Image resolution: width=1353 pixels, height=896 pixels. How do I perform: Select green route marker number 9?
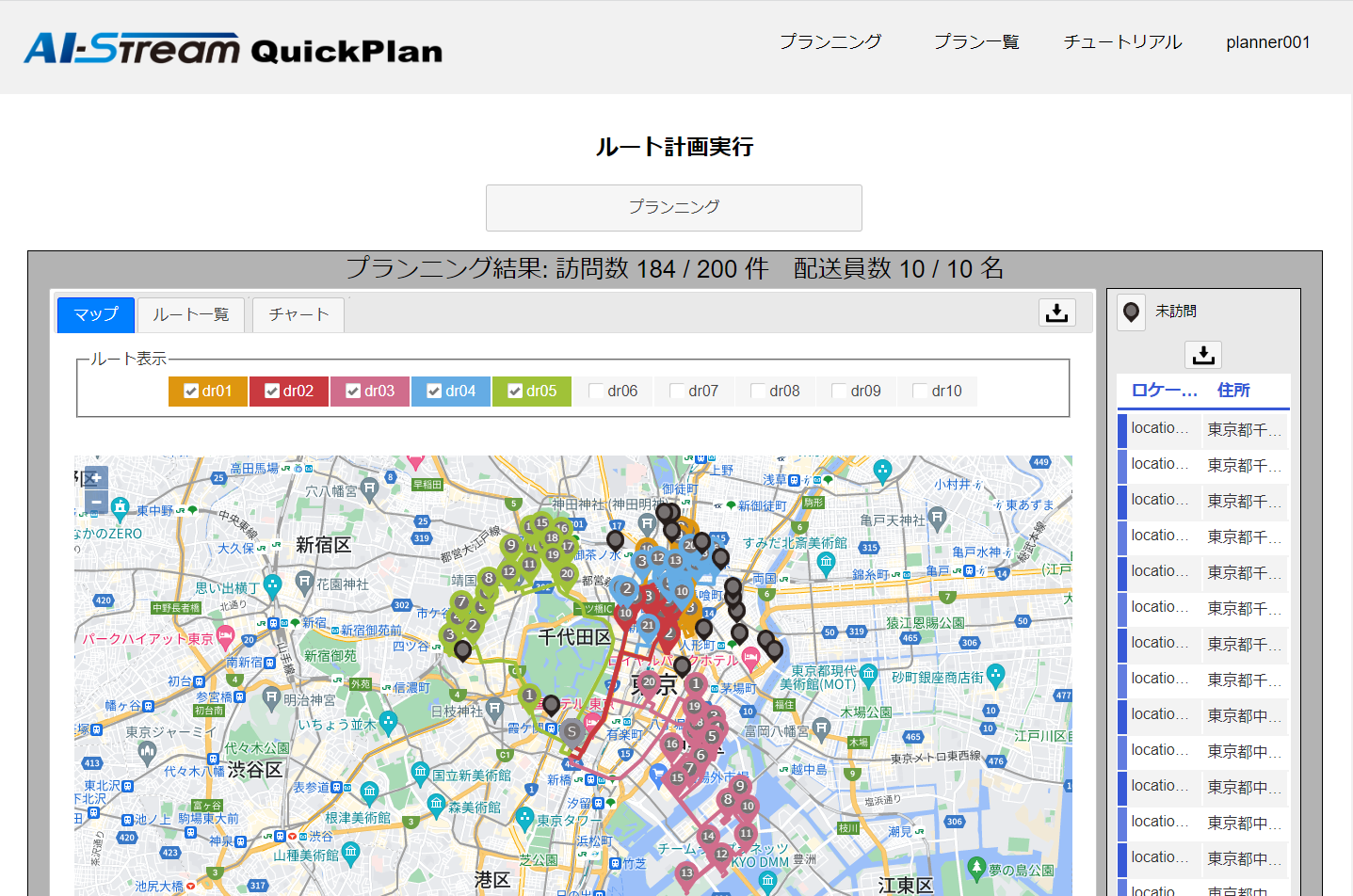(x=511, y=545)
